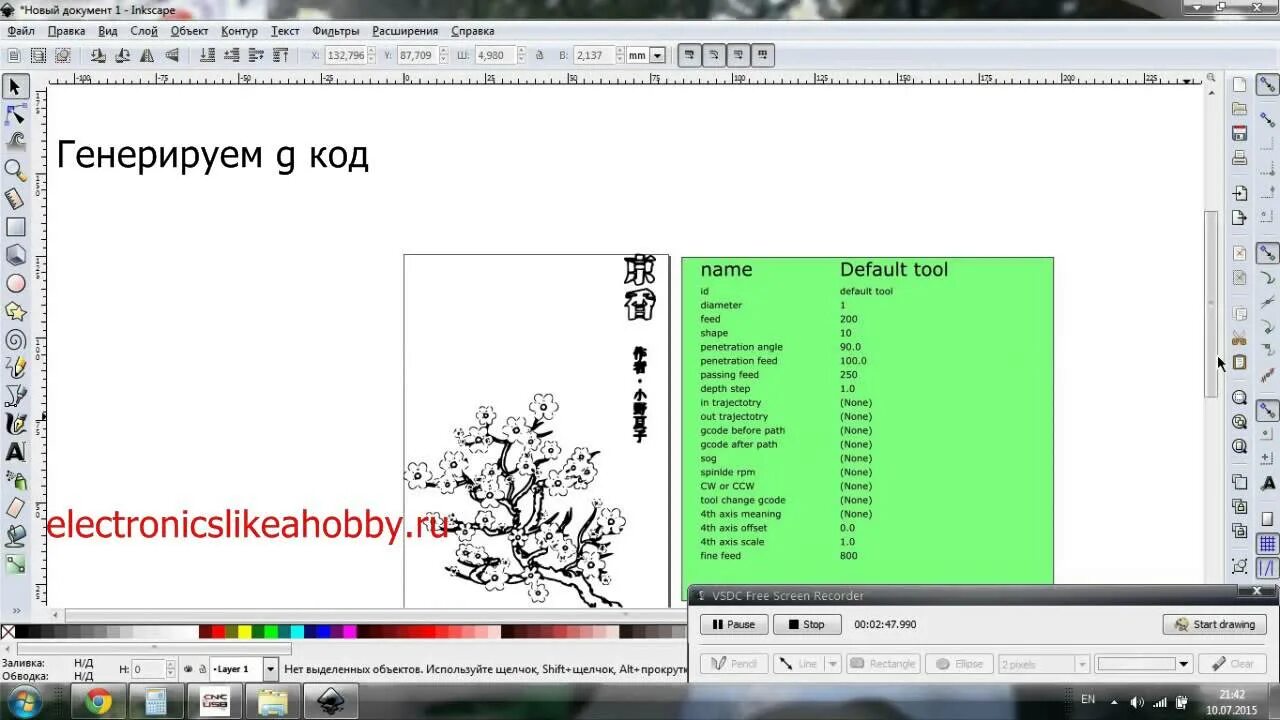1280x720 pixels.
Task: Select the Star polygon tool
Action: pos(15,312)
